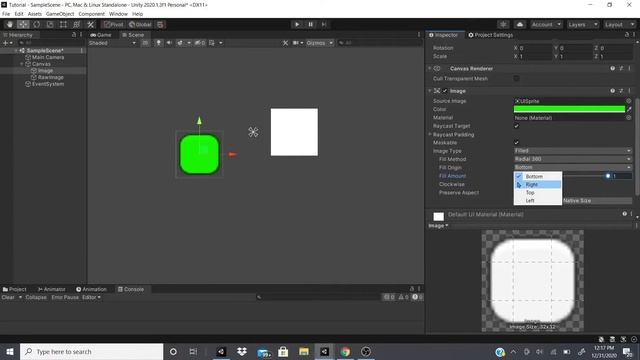Toggle scene audio icon

[x=169, y=43]
